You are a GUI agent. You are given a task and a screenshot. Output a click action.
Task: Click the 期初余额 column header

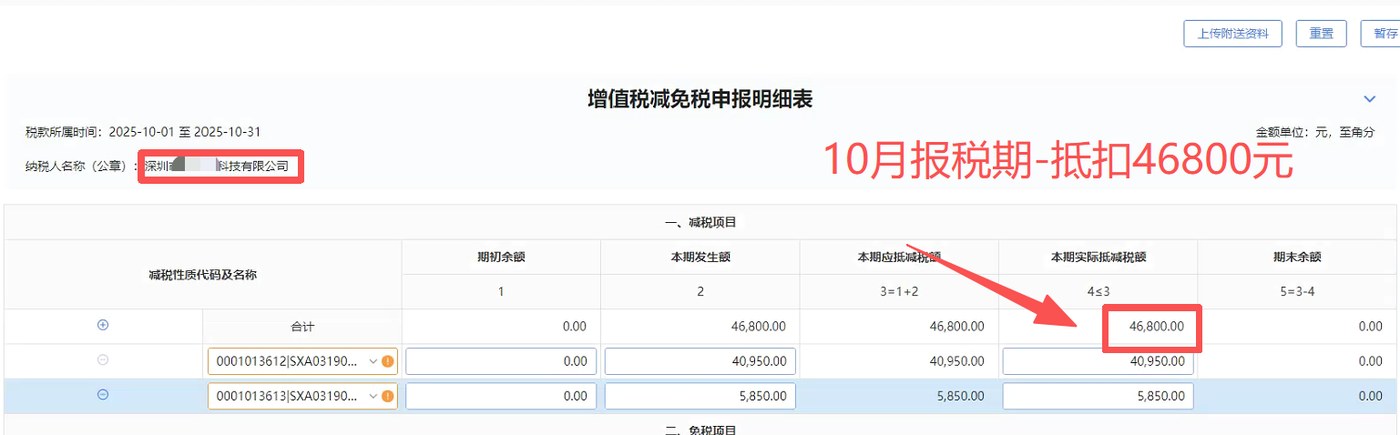pos(501,257)
